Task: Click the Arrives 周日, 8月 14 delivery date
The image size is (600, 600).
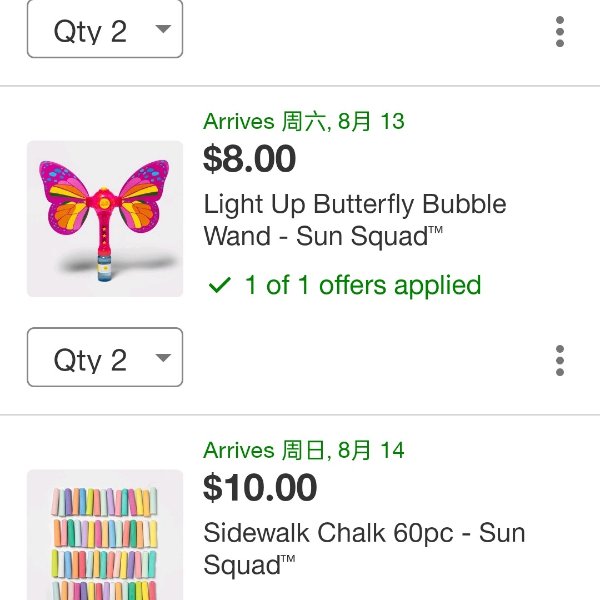Action: tap(304, 450)
